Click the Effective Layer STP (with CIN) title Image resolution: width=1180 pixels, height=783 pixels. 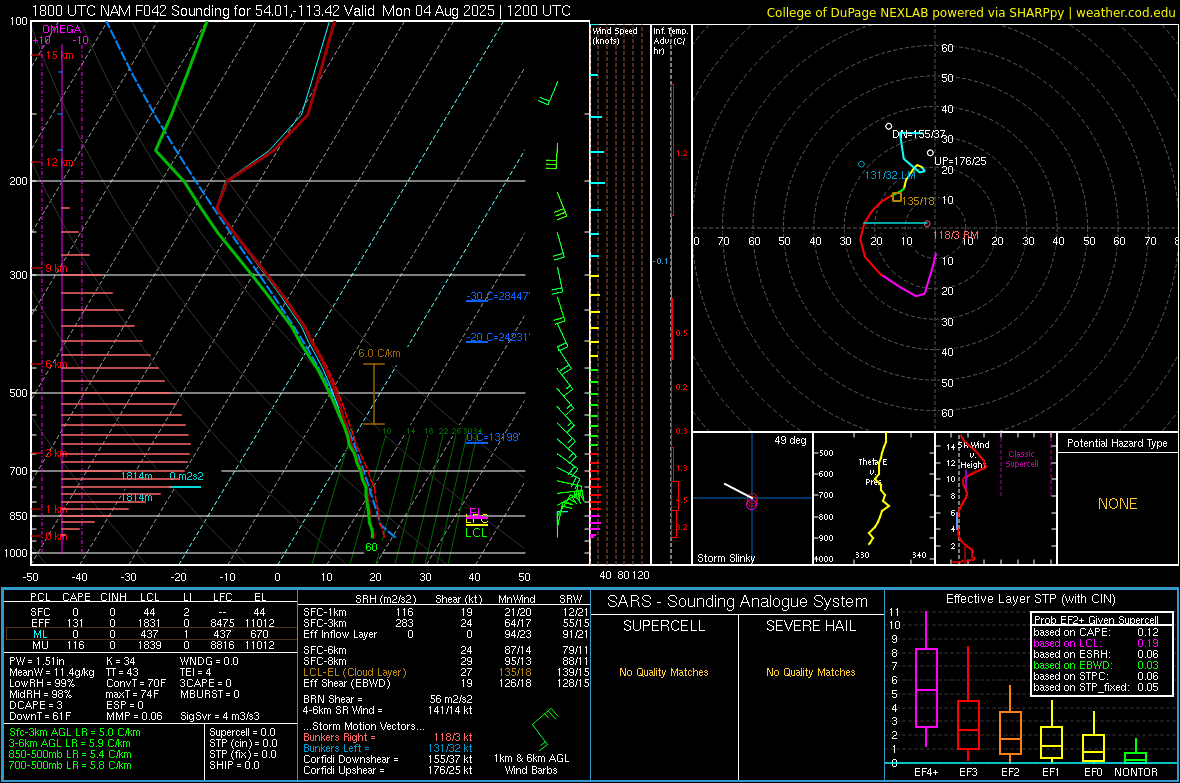click(1030, 599)
